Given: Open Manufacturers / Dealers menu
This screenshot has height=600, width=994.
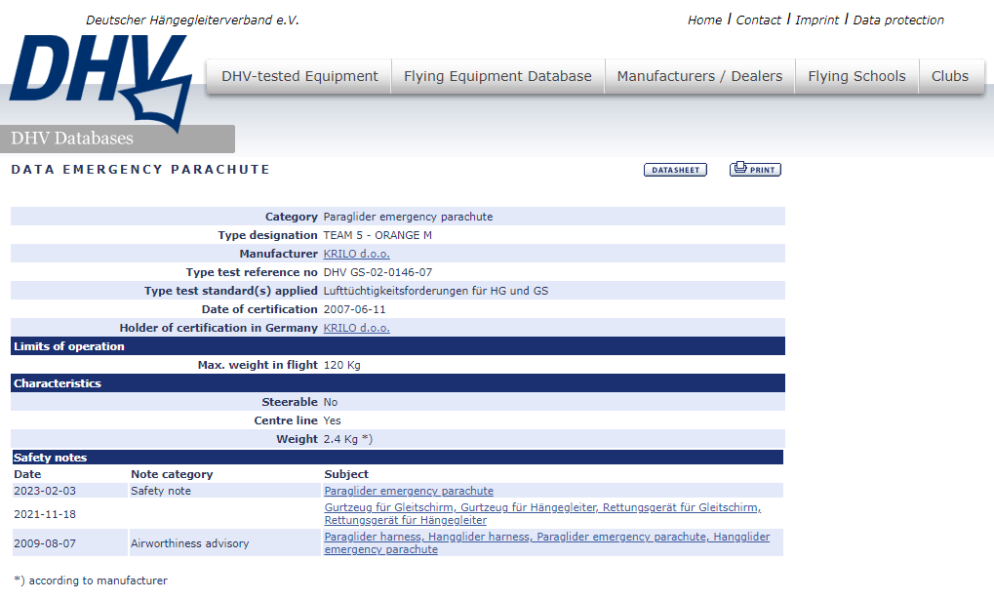Looking at the screenshot, I should (x=700, y=77).
